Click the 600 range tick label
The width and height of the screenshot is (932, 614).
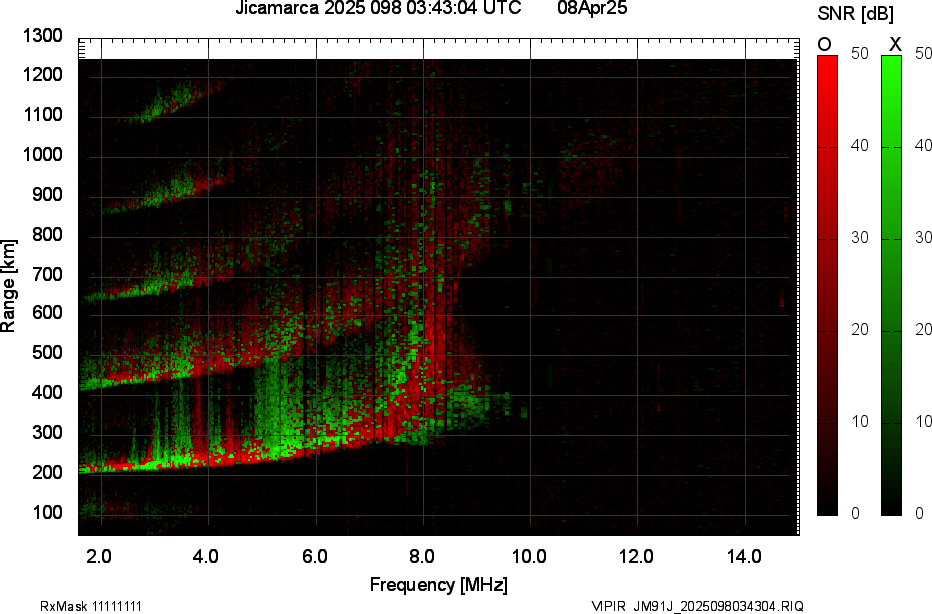click(47, 313)
